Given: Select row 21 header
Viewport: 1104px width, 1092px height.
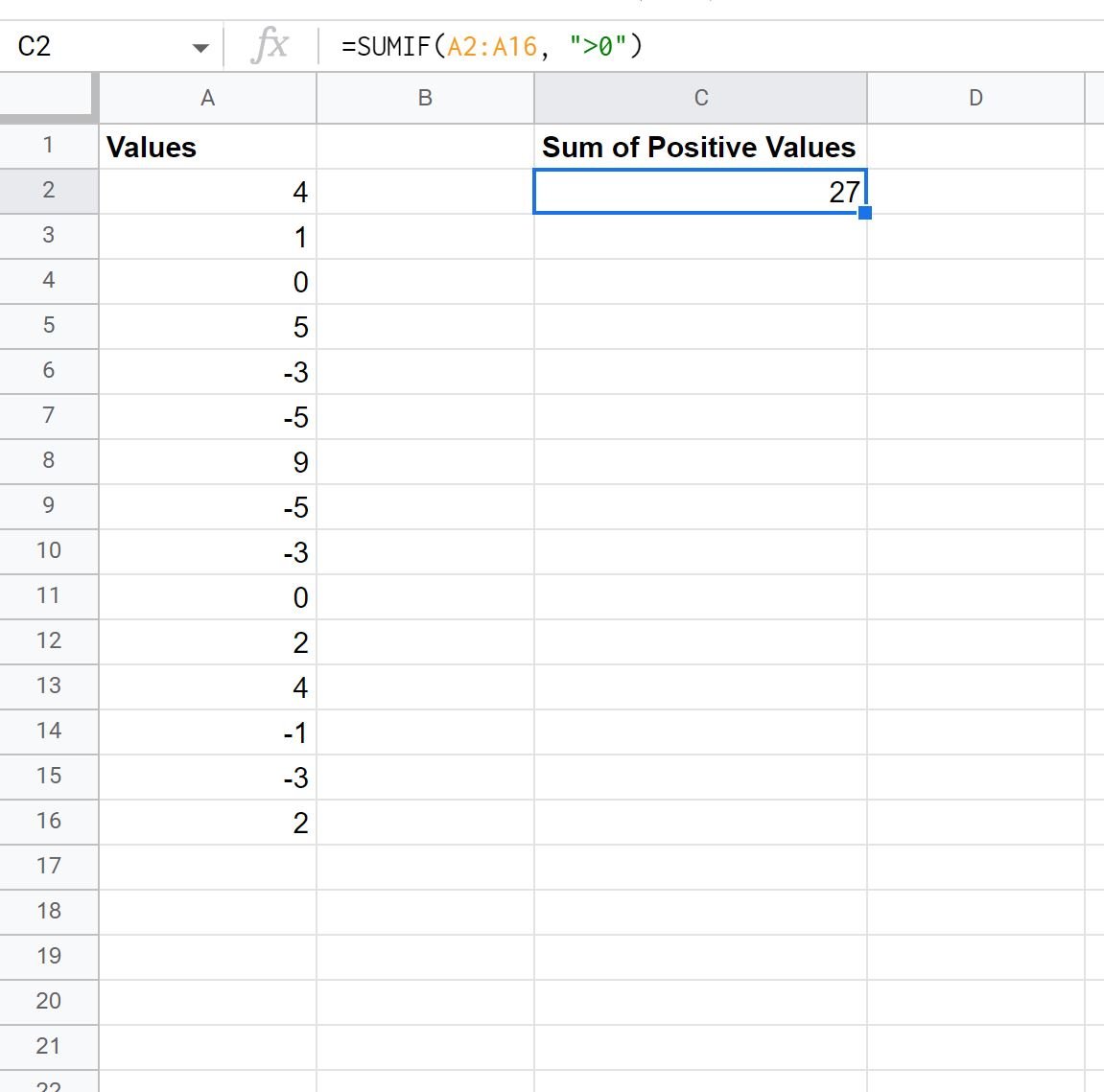Looking at the screenshot, I should [x=49, y=1047].
